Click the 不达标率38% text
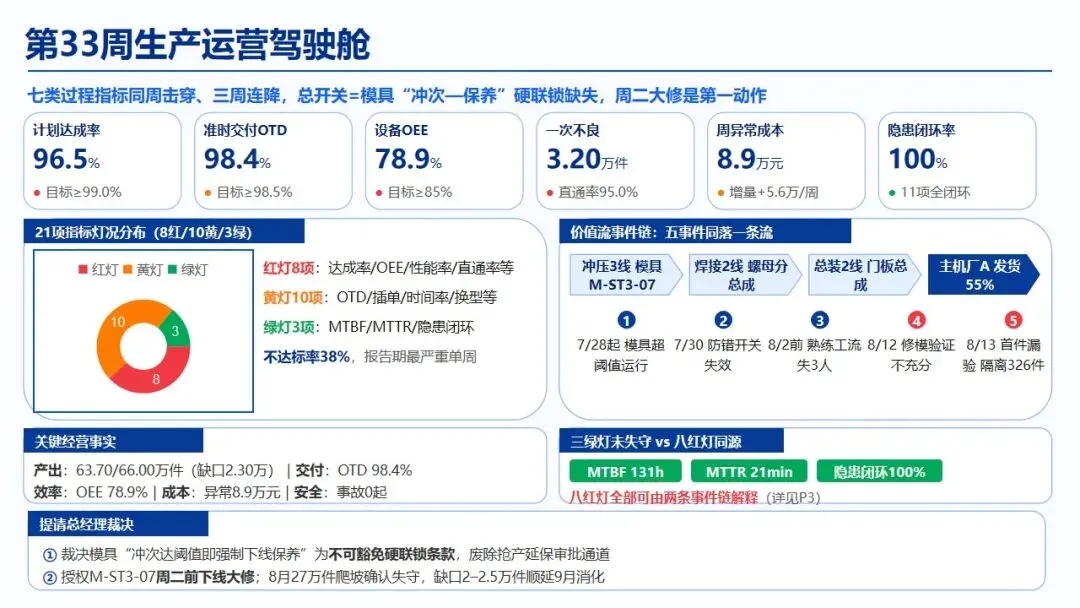 pos(307,357)
